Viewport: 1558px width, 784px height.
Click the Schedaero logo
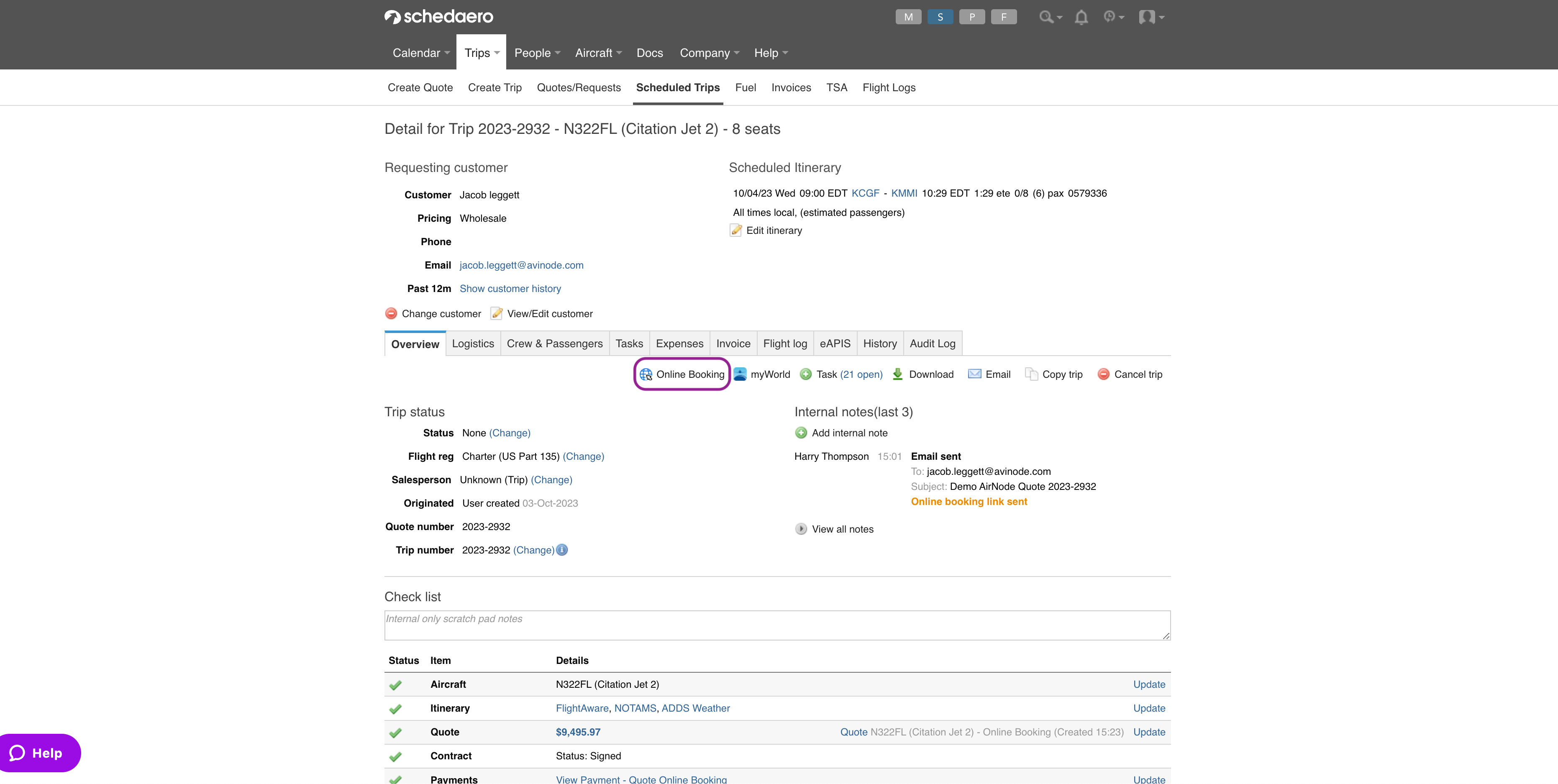[x=438, y=17]
